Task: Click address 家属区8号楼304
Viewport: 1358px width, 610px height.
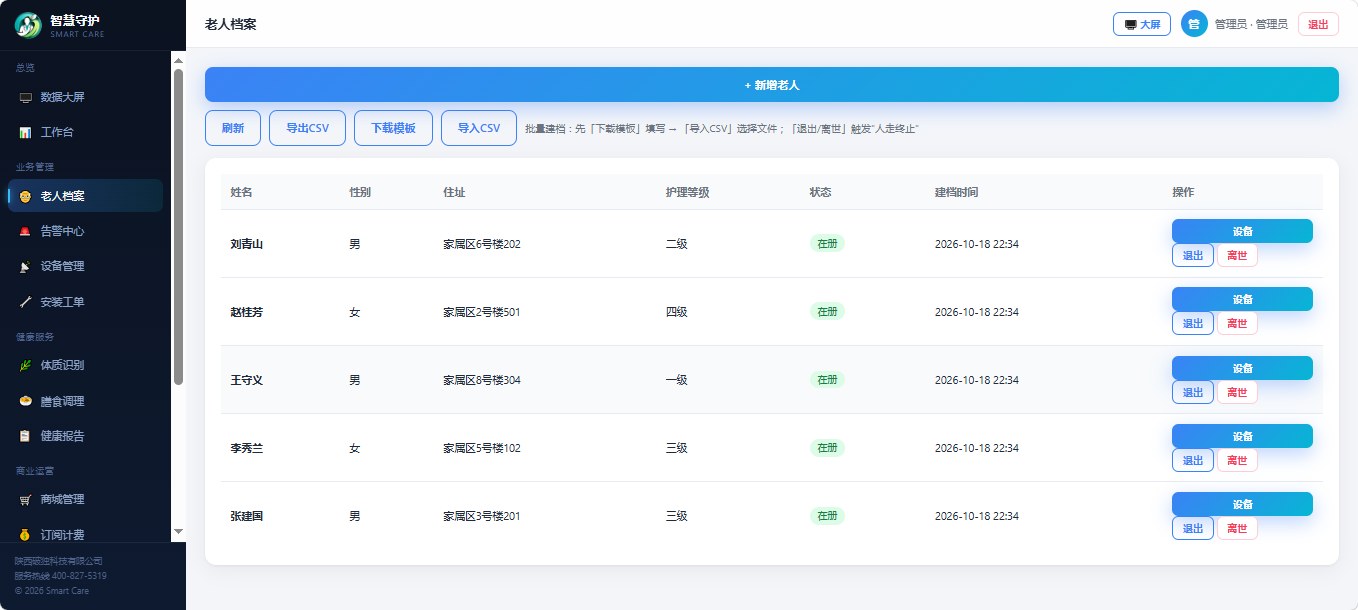Action: (482, 380)
